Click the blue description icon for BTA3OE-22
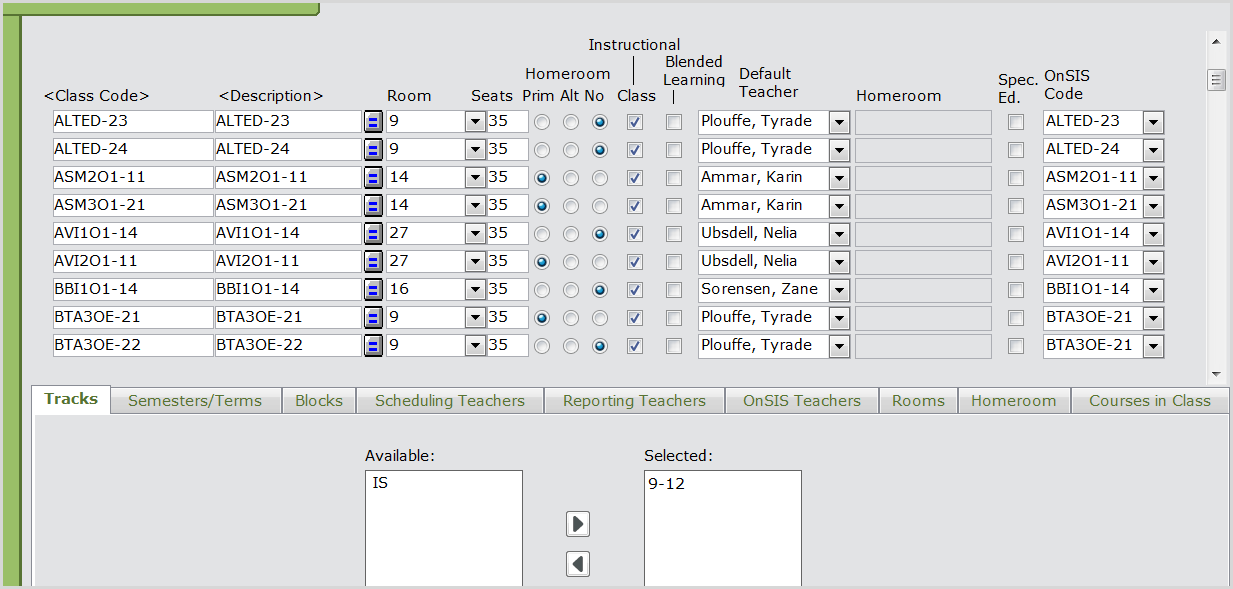 click(373, 346)
